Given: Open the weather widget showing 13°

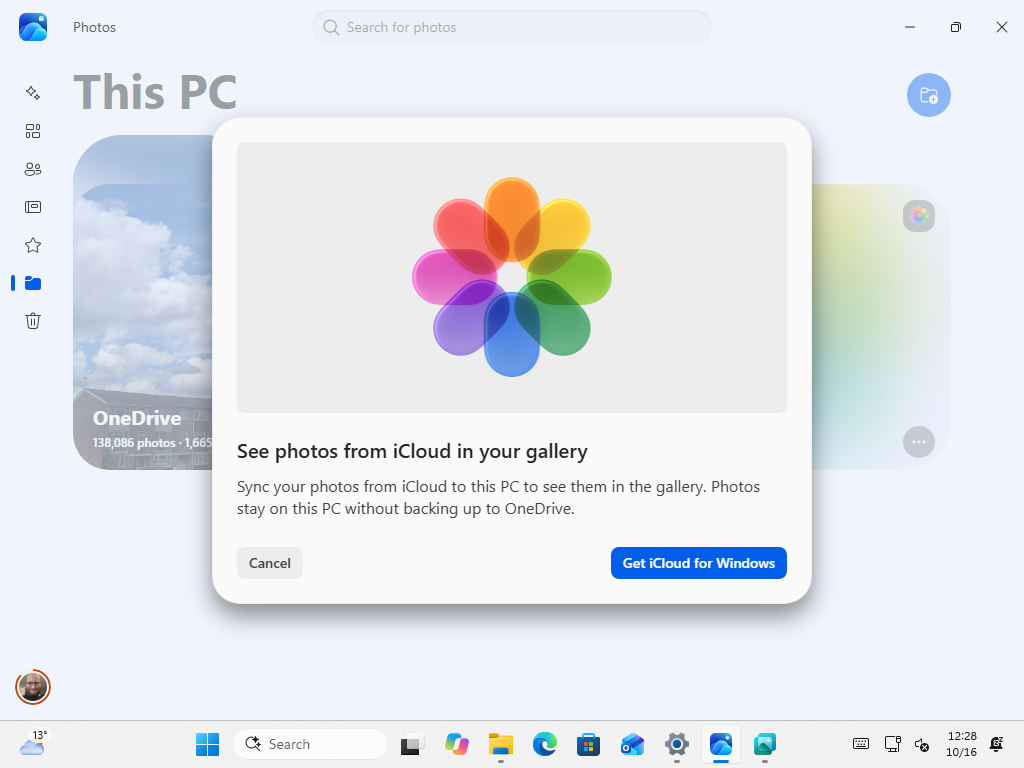Looking at the screenshot, I should [x=33, y=743].
